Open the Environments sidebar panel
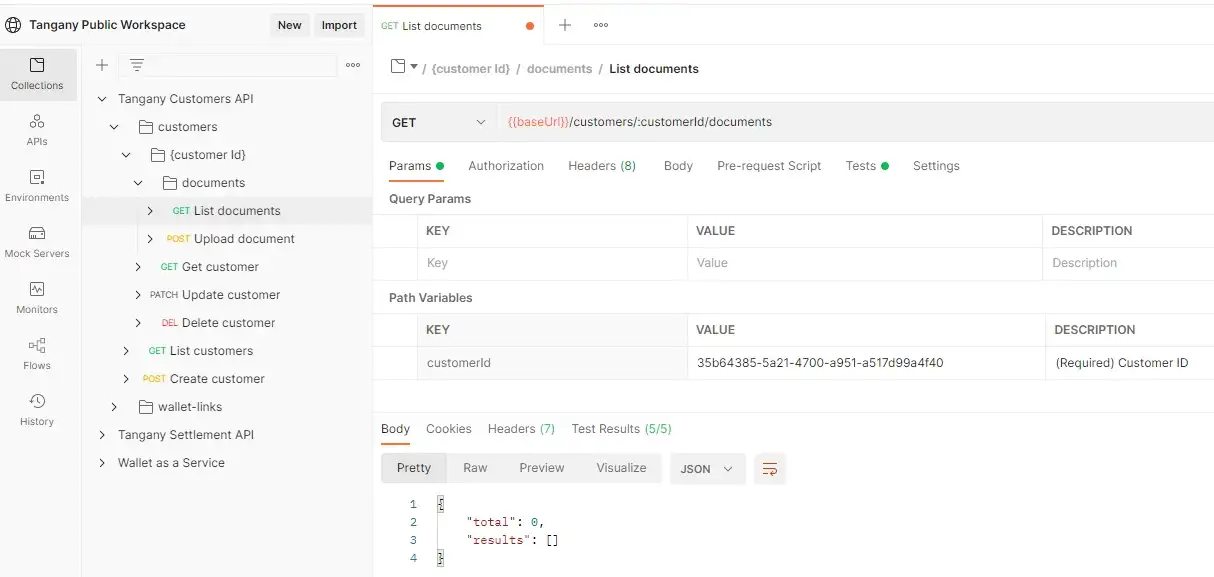The image size is (1214, 577). [x=37, y=187]
